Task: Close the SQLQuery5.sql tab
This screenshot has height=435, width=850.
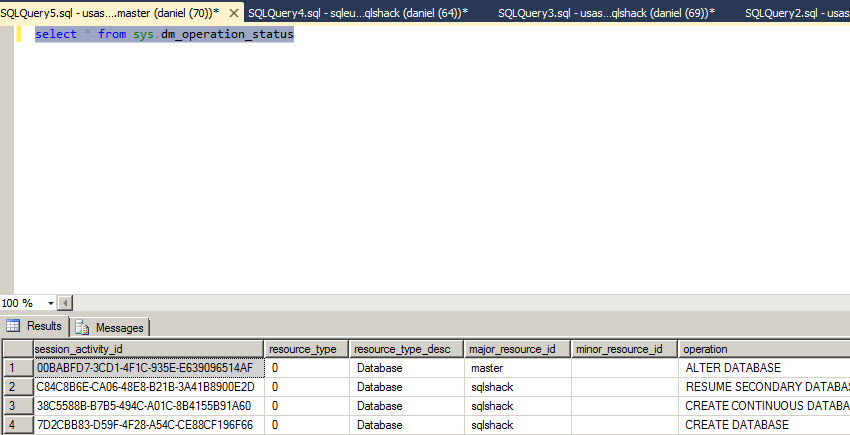Action: click(234, 13)
